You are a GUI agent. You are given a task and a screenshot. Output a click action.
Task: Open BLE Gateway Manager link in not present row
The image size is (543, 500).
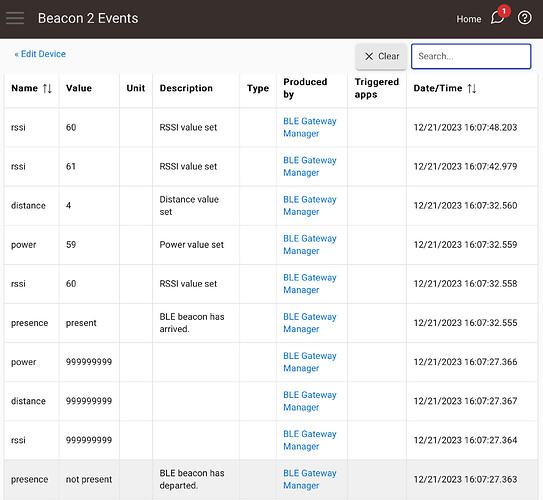[x=310, y=480]
